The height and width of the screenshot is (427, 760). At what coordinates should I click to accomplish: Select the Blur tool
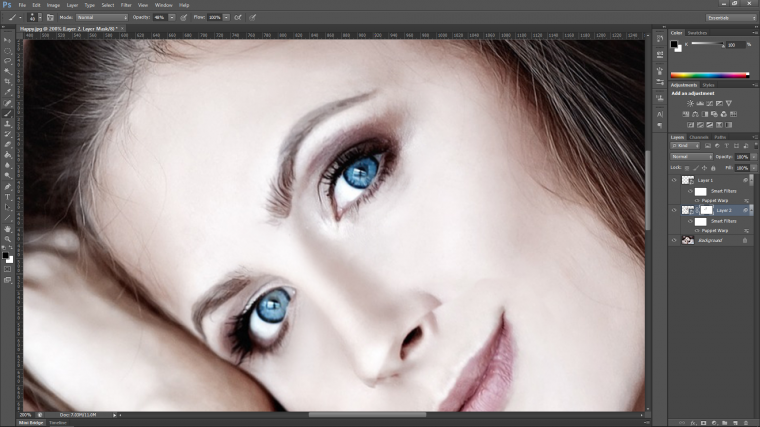[7, 166]
